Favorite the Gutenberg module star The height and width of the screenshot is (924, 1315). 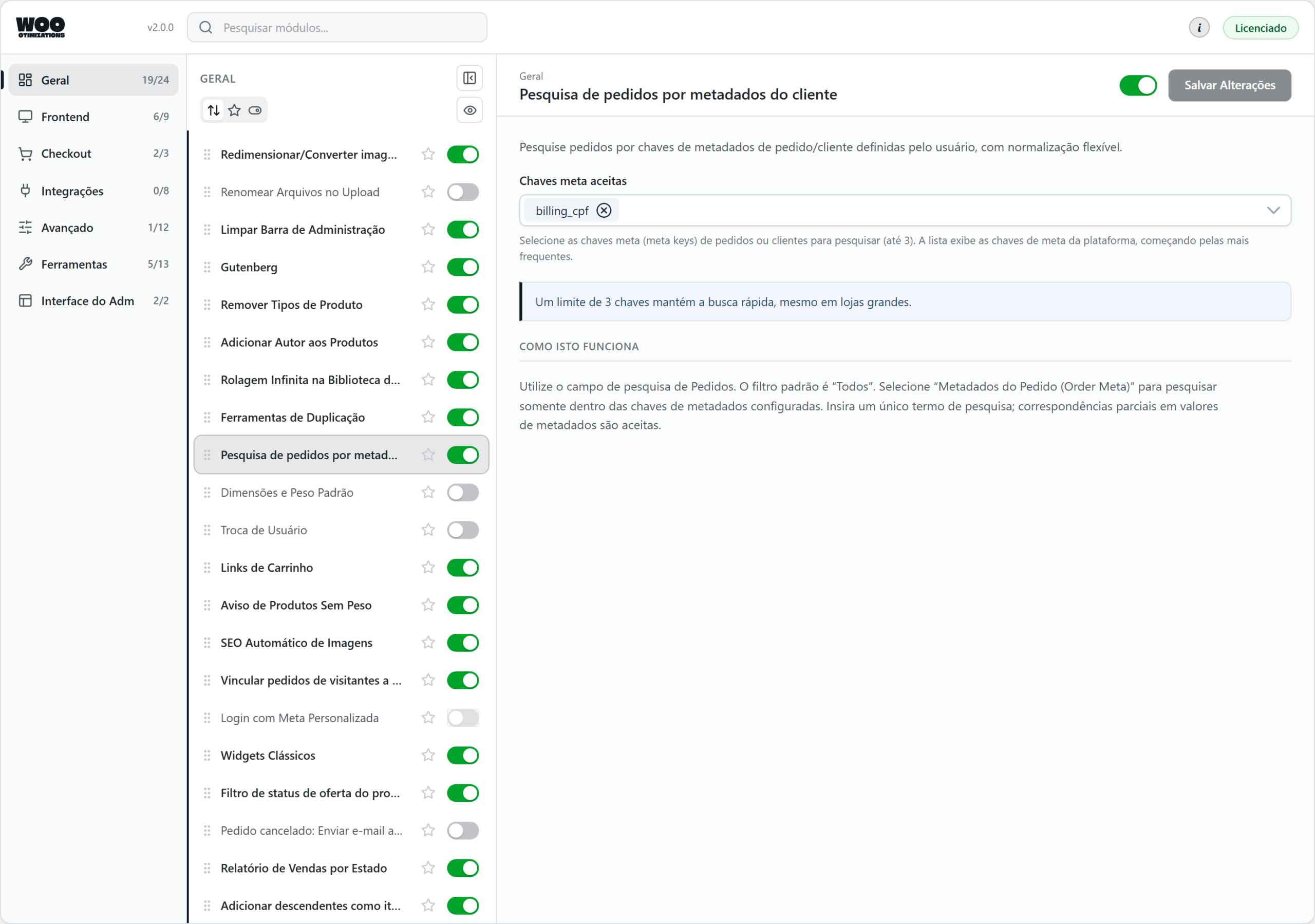coord(428,267)
